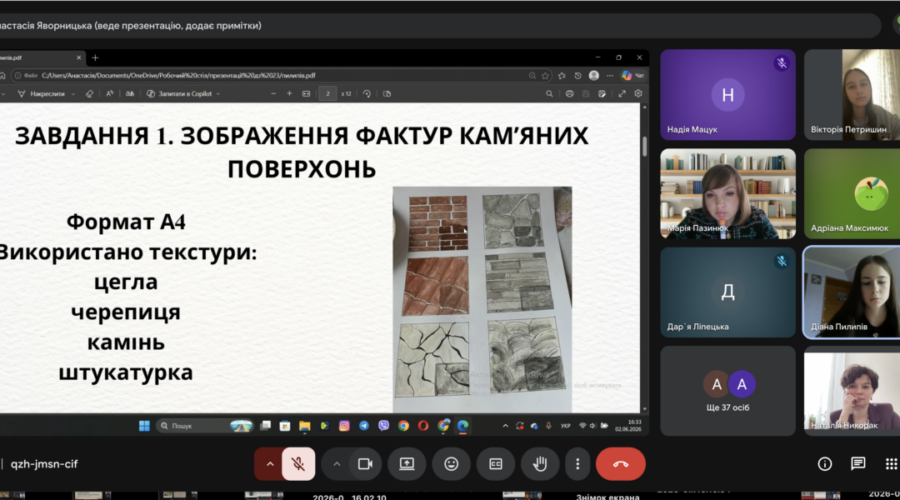Click the taskbar Пошук search box
This screenshot has height=500, width=900.
[x=205, y=425]
